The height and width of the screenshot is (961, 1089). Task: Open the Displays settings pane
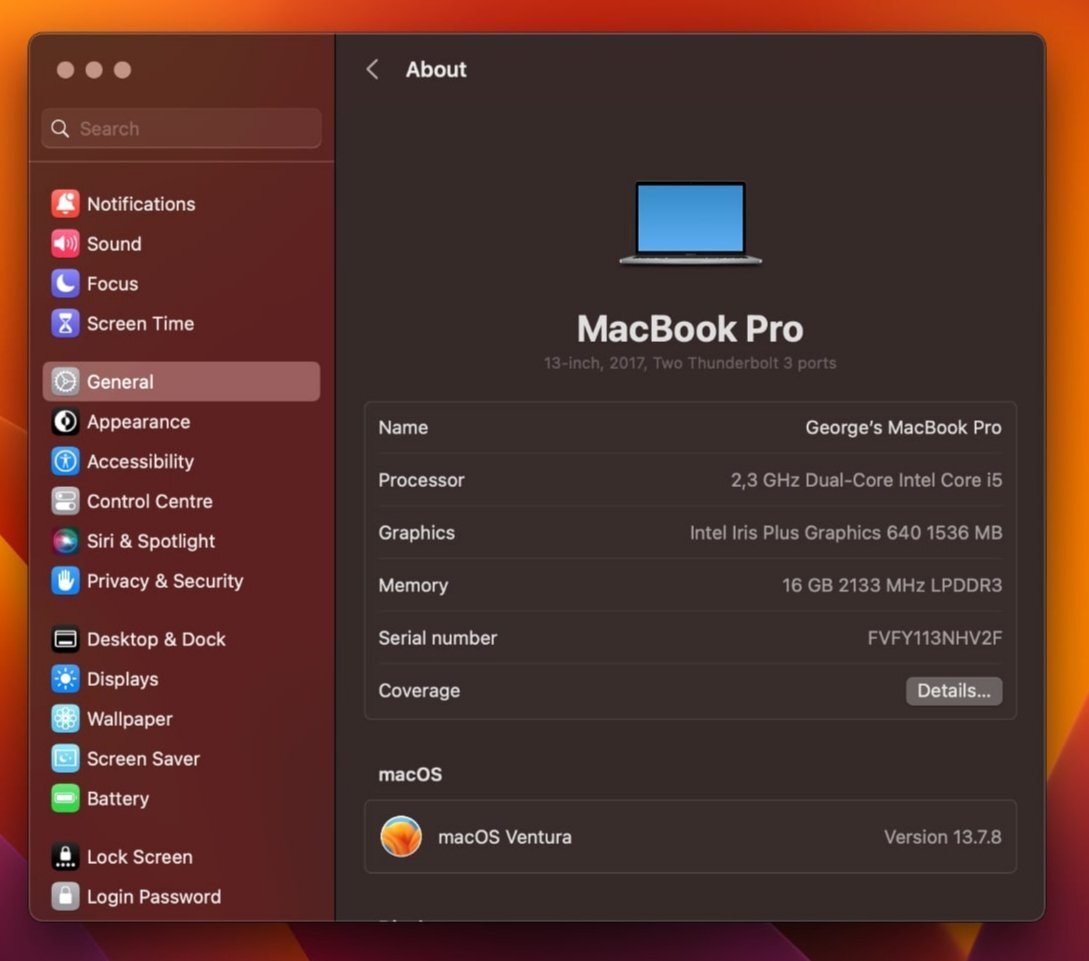(x=122, y=679)
